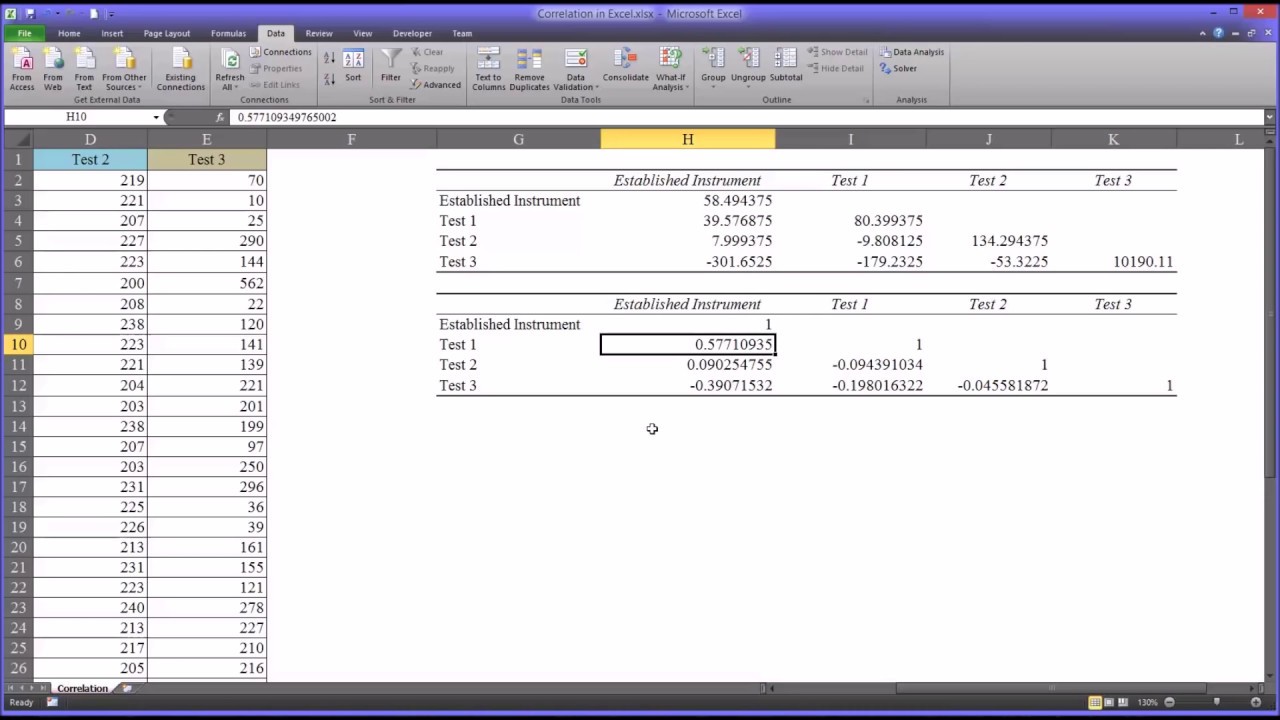
Task: Switch to Normal view in status bar
Action: tap(1096, 702)
